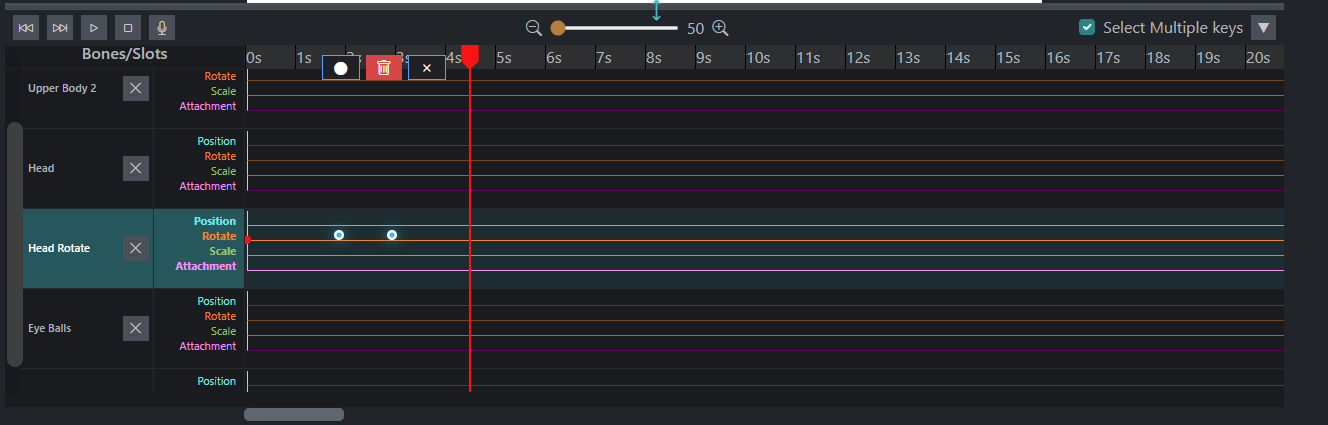The width and height of the screenshot is (1328, 425).
Task: Select Rotate track of Head
Action: 220,156
